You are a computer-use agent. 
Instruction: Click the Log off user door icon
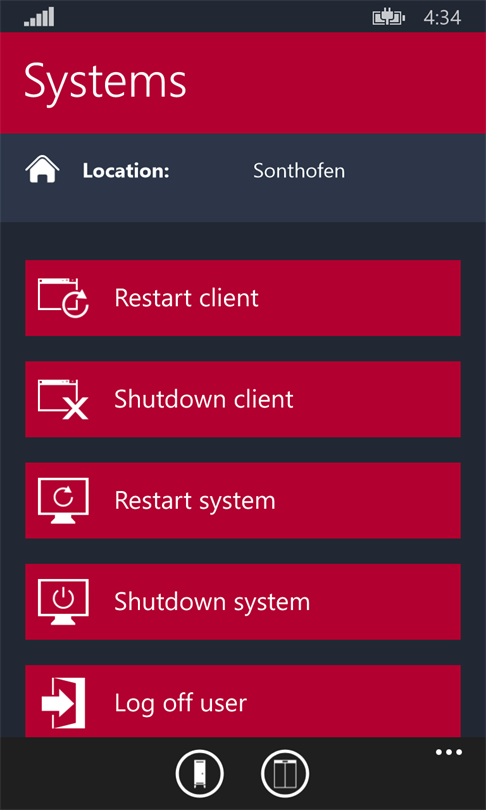tap(63, 703)
